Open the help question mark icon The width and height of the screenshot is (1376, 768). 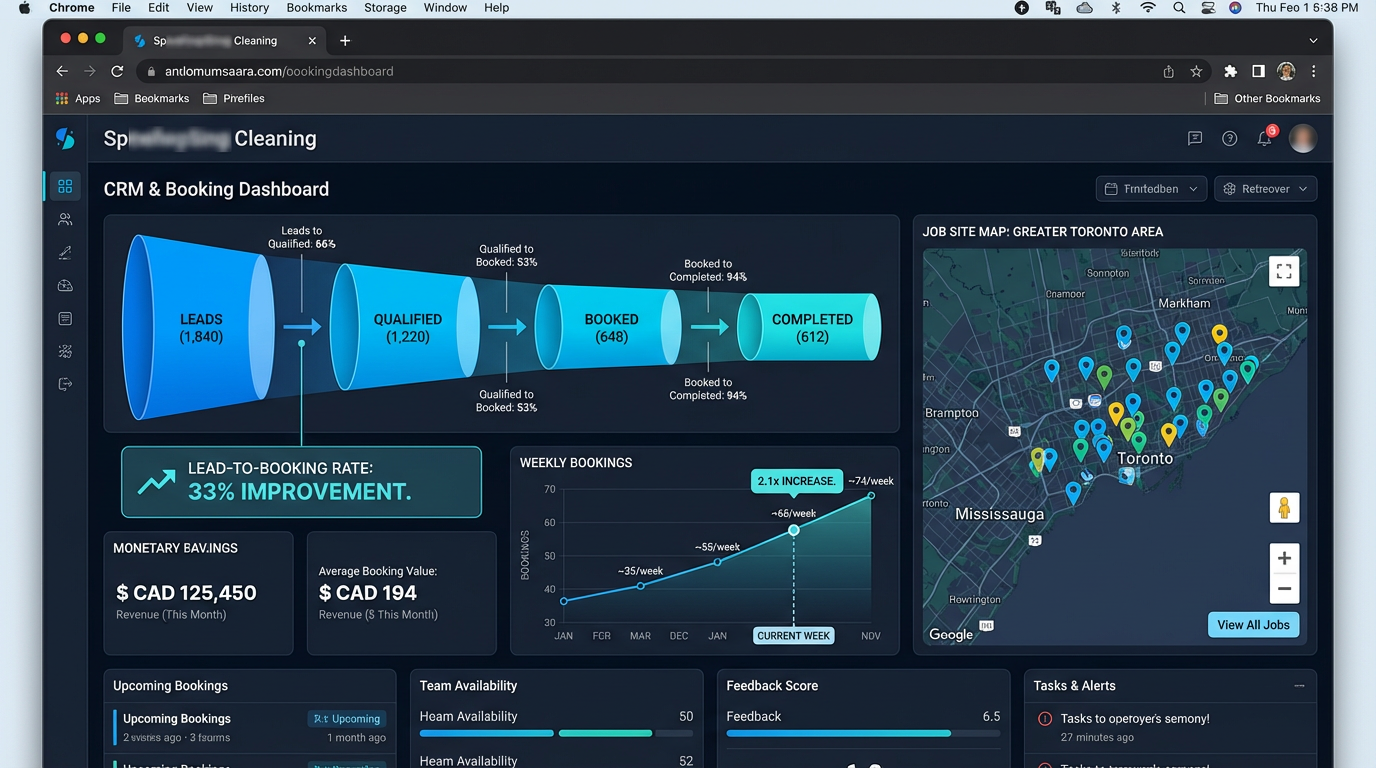(x=1230, y=138)
